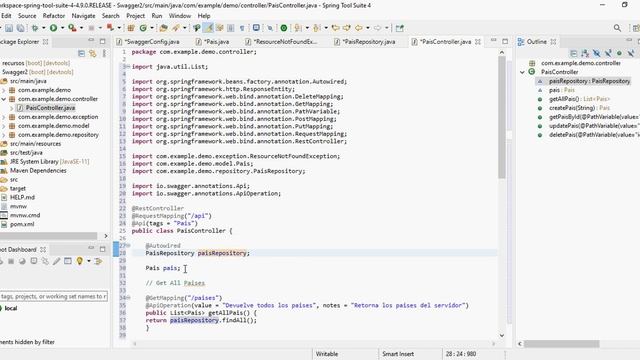Expand com.example.demo.repository package

tap(4, 135)
